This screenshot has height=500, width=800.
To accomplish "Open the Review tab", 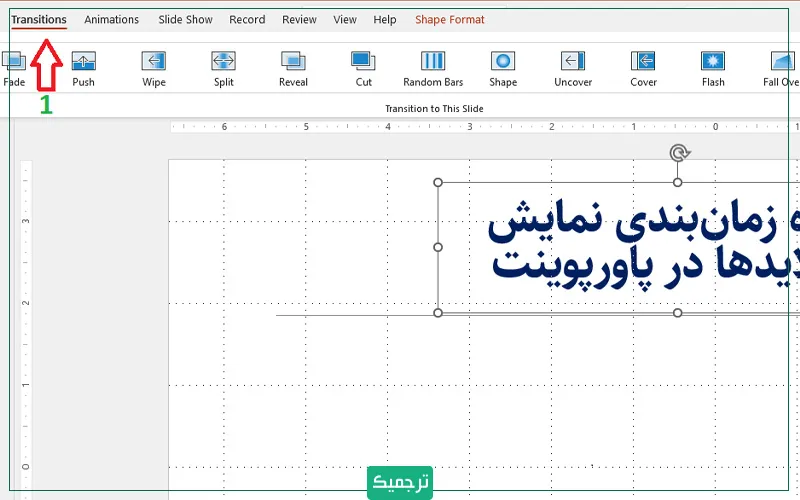I will point(299,20).
